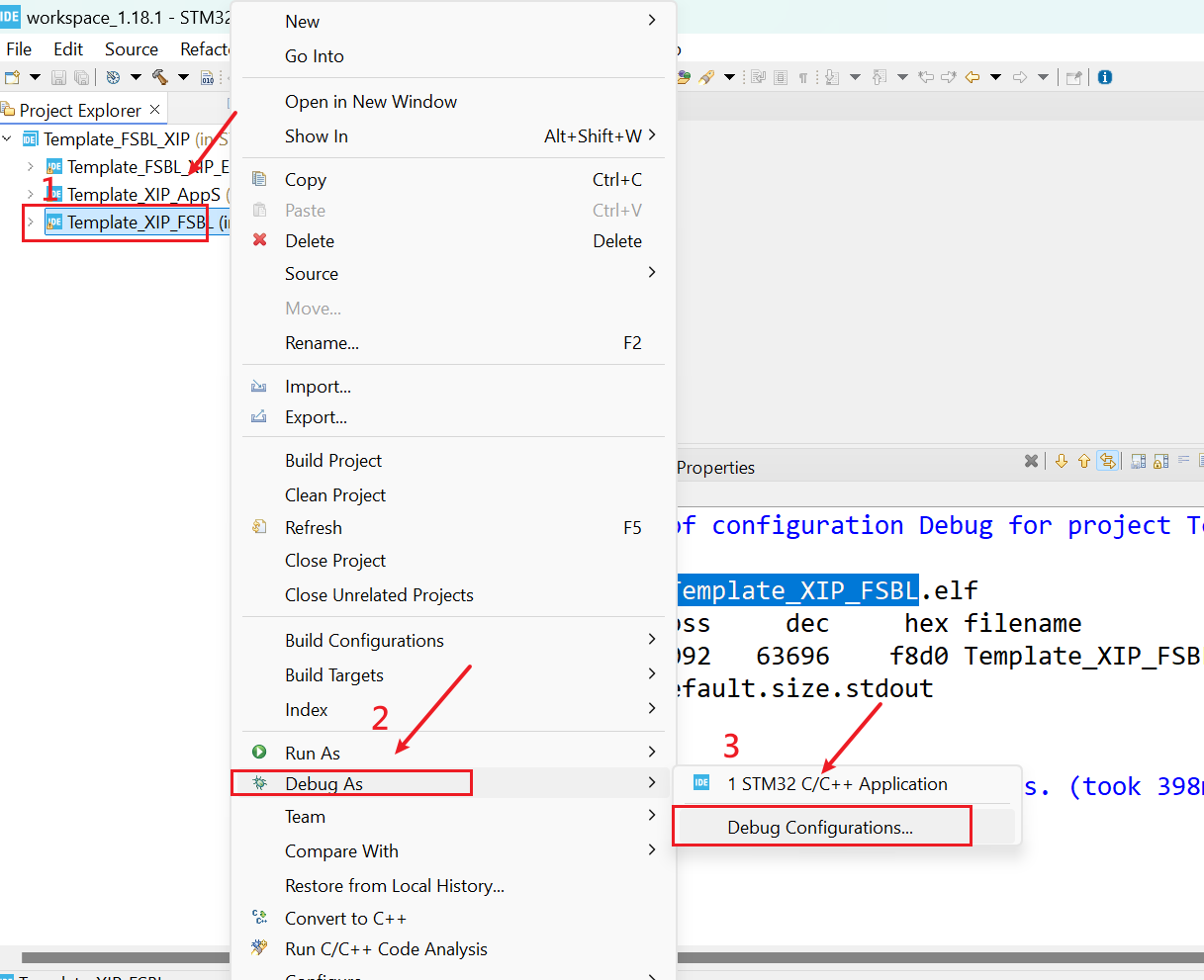Expand the Template_XIP_FSBL tree item
The height and width of the screenshot is (980, 1204).
(x=31, y=222)
